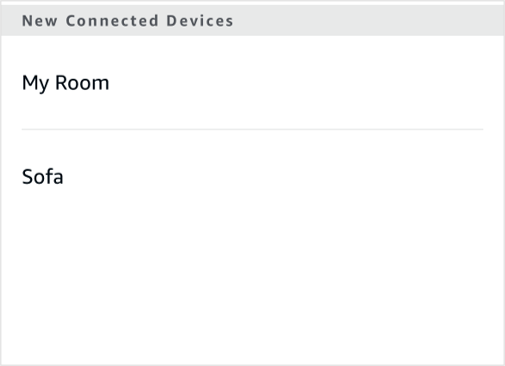Select the Sofa device

(x=252, y=176)
